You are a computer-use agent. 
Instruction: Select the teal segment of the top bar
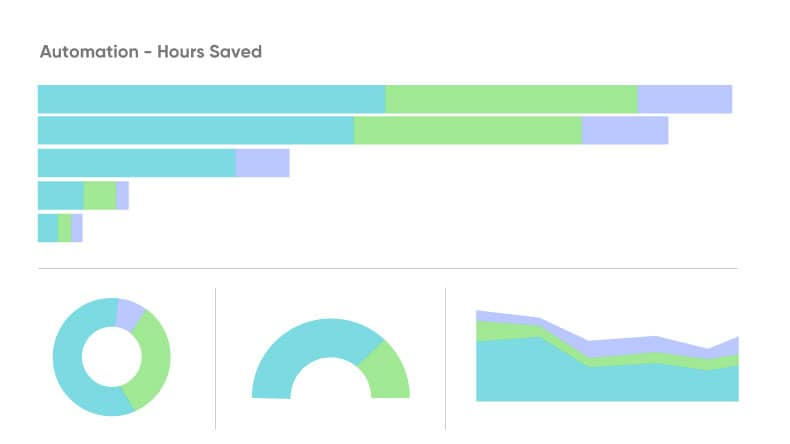[x=211, y=99]
